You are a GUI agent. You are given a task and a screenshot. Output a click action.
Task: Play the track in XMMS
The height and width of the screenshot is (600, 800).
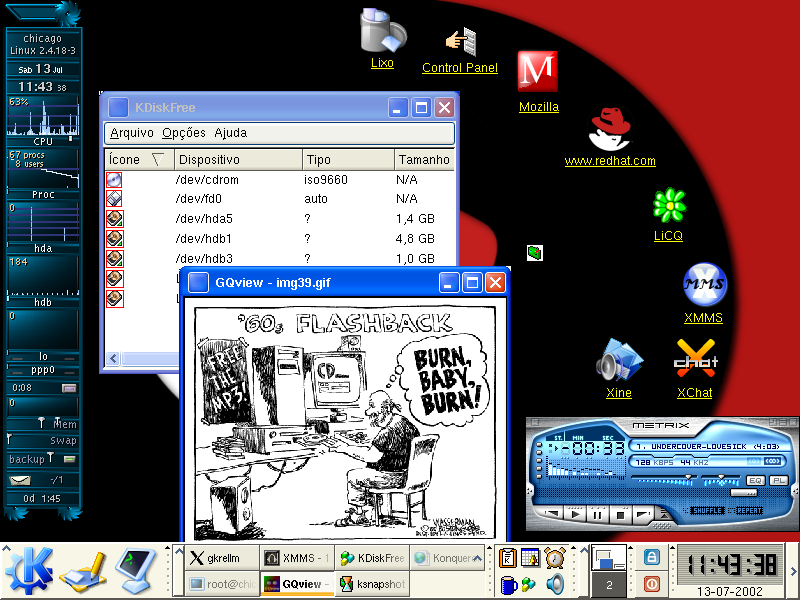[x=576, y=514]
